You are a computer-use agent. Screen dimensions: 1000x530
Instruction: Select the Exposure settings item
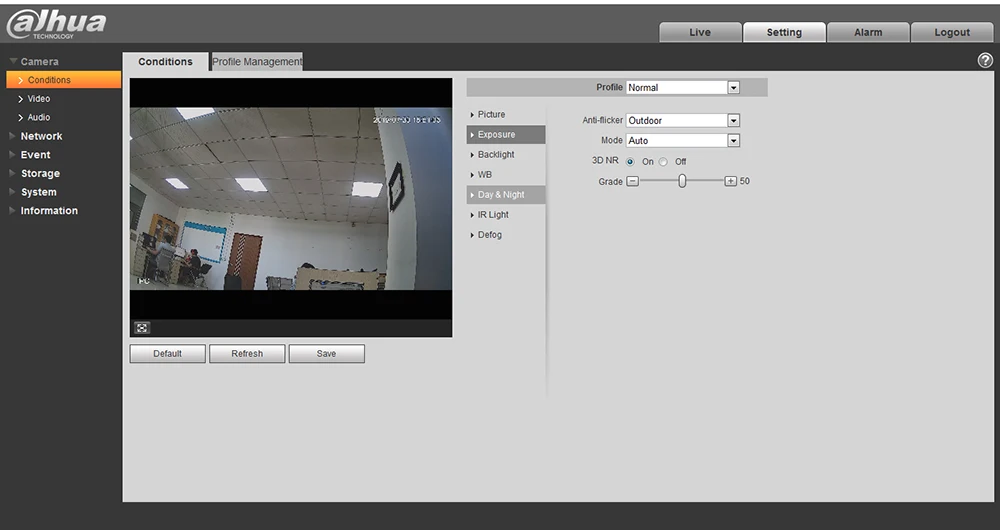[x=506, y=135]
